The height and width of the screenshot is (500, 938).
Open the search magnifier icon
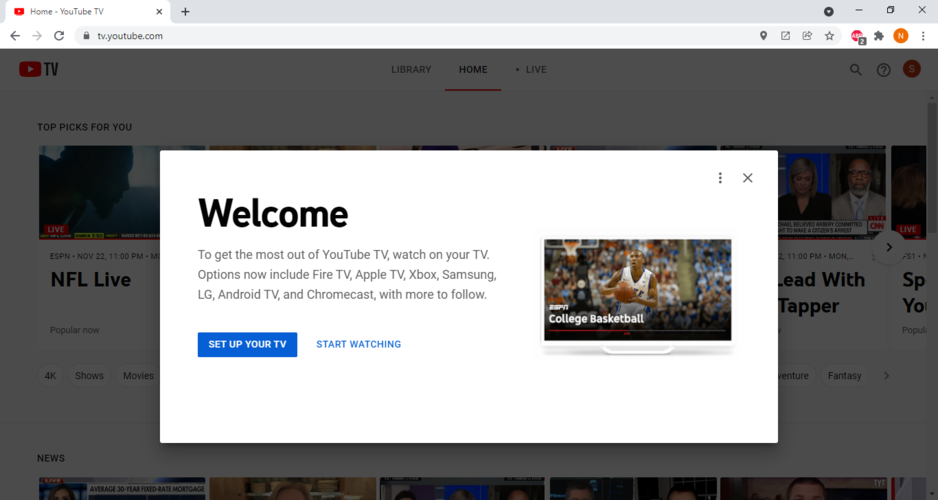855,70
